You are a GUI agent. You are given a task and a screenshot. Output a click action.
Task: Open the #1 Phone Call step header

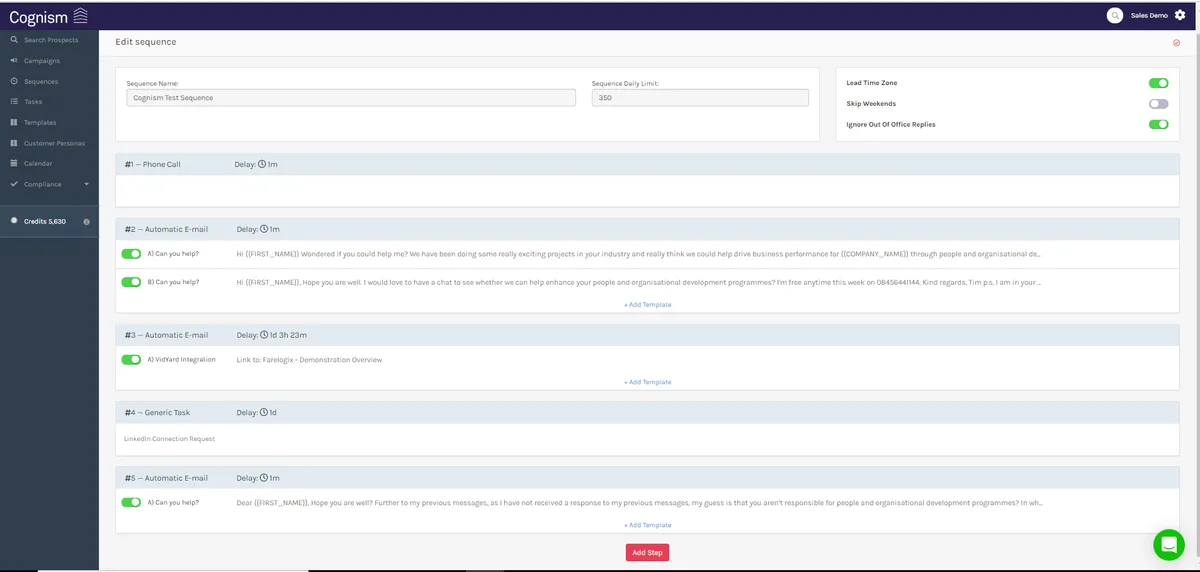[x=647, y=164]
